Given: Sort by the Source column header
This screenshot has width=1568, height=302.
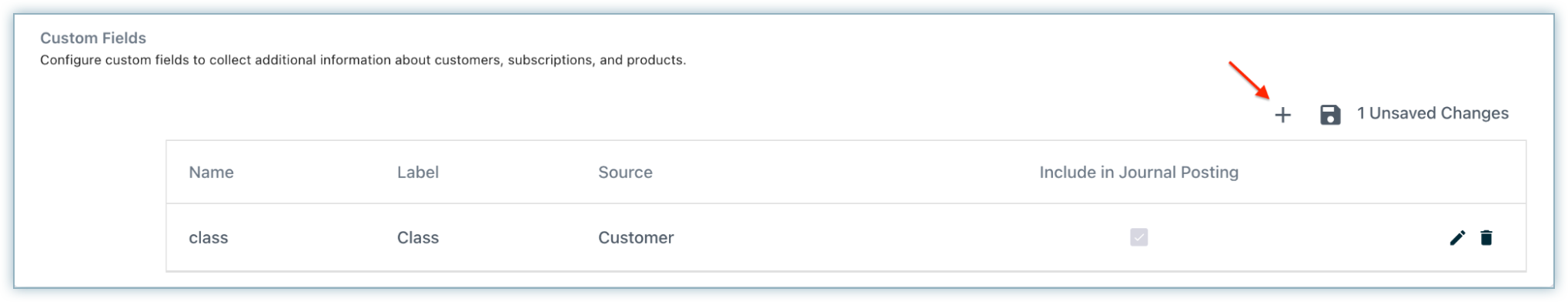Looking at the screenshot, I should [625, 173].
